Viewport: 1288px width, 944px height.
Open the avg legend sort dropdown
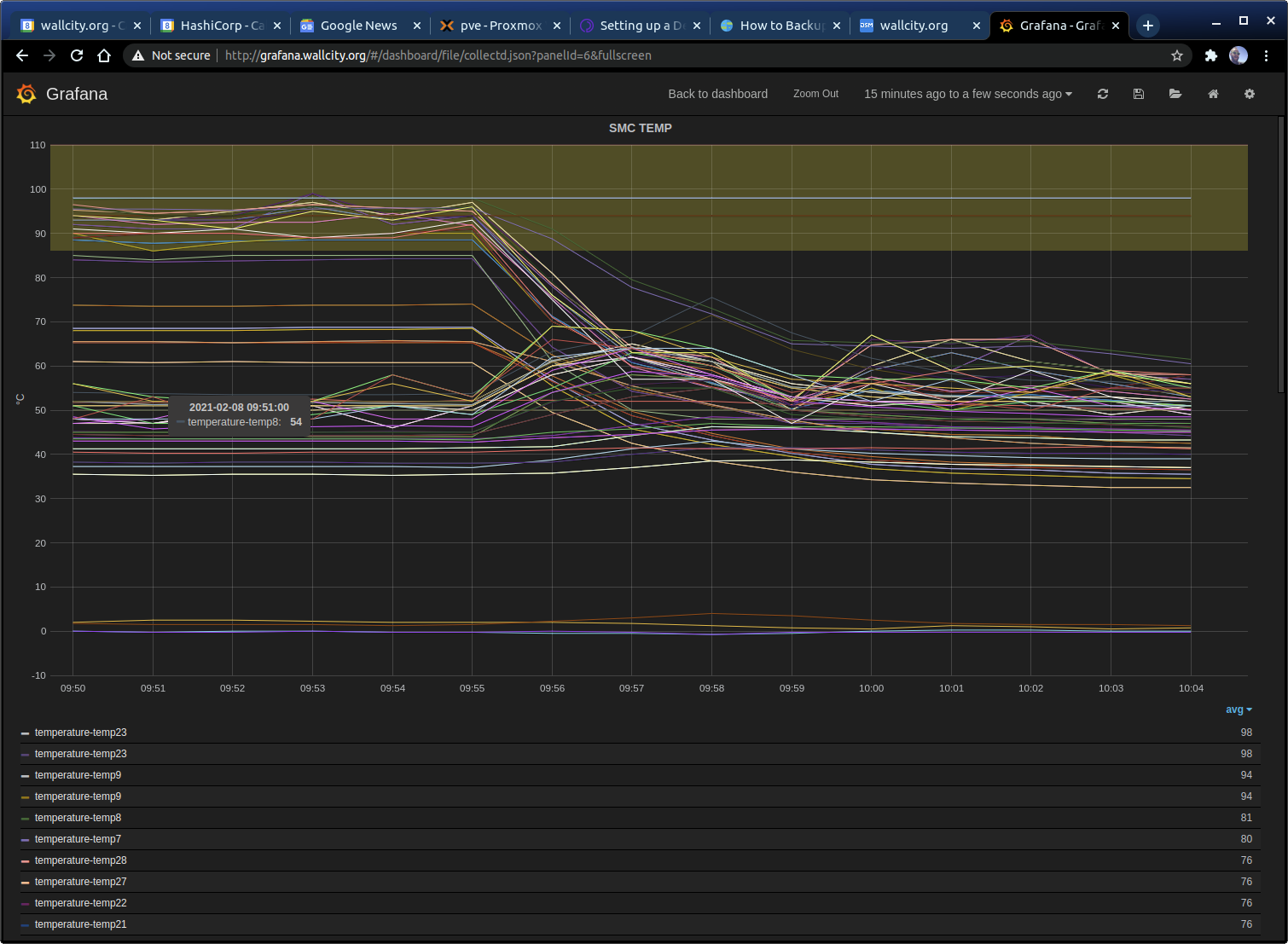pos(1239,709)
